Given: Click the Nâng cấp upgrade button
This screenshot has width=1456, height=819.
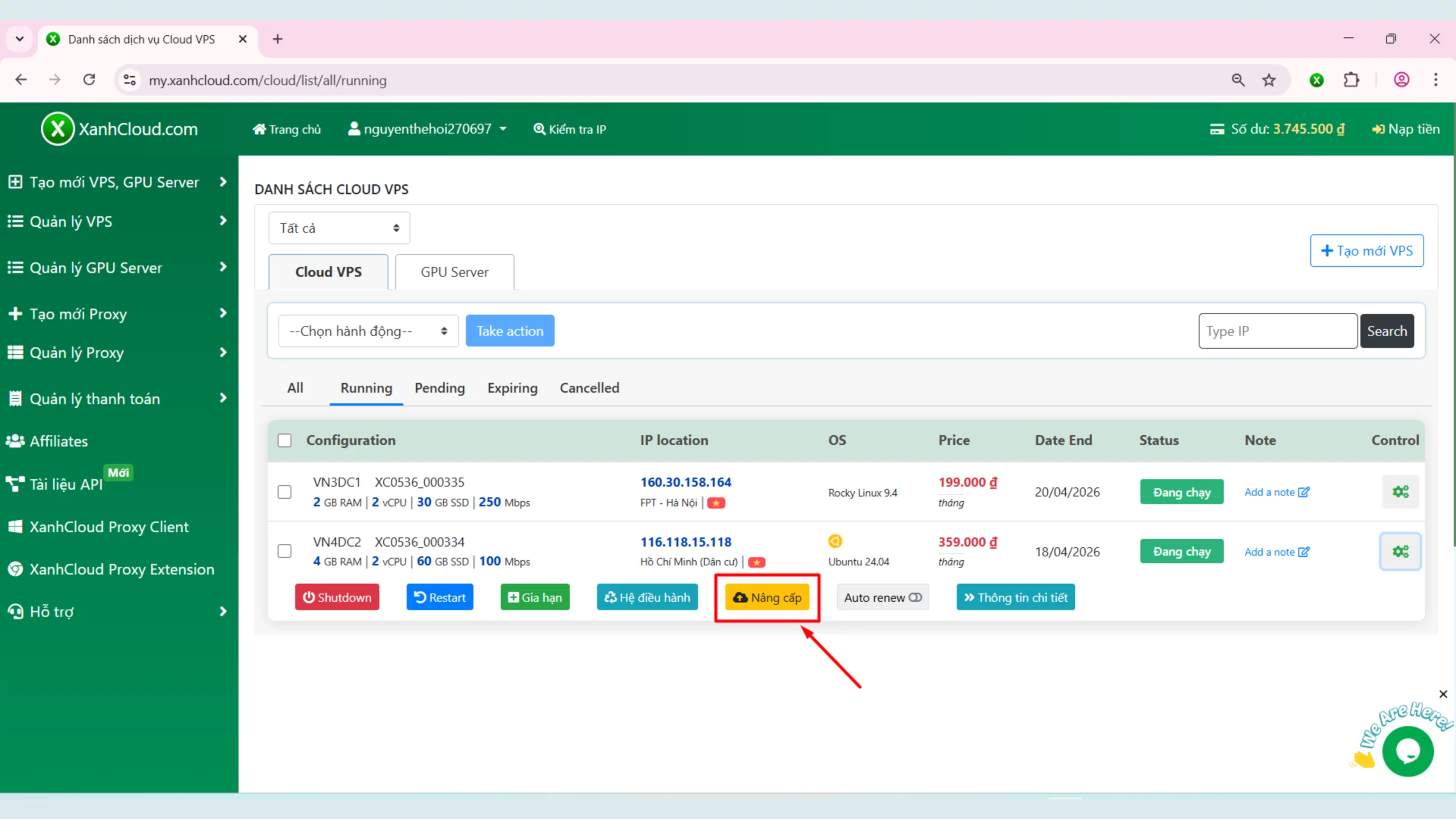Looking at the screenshot, I should [767, 598].
